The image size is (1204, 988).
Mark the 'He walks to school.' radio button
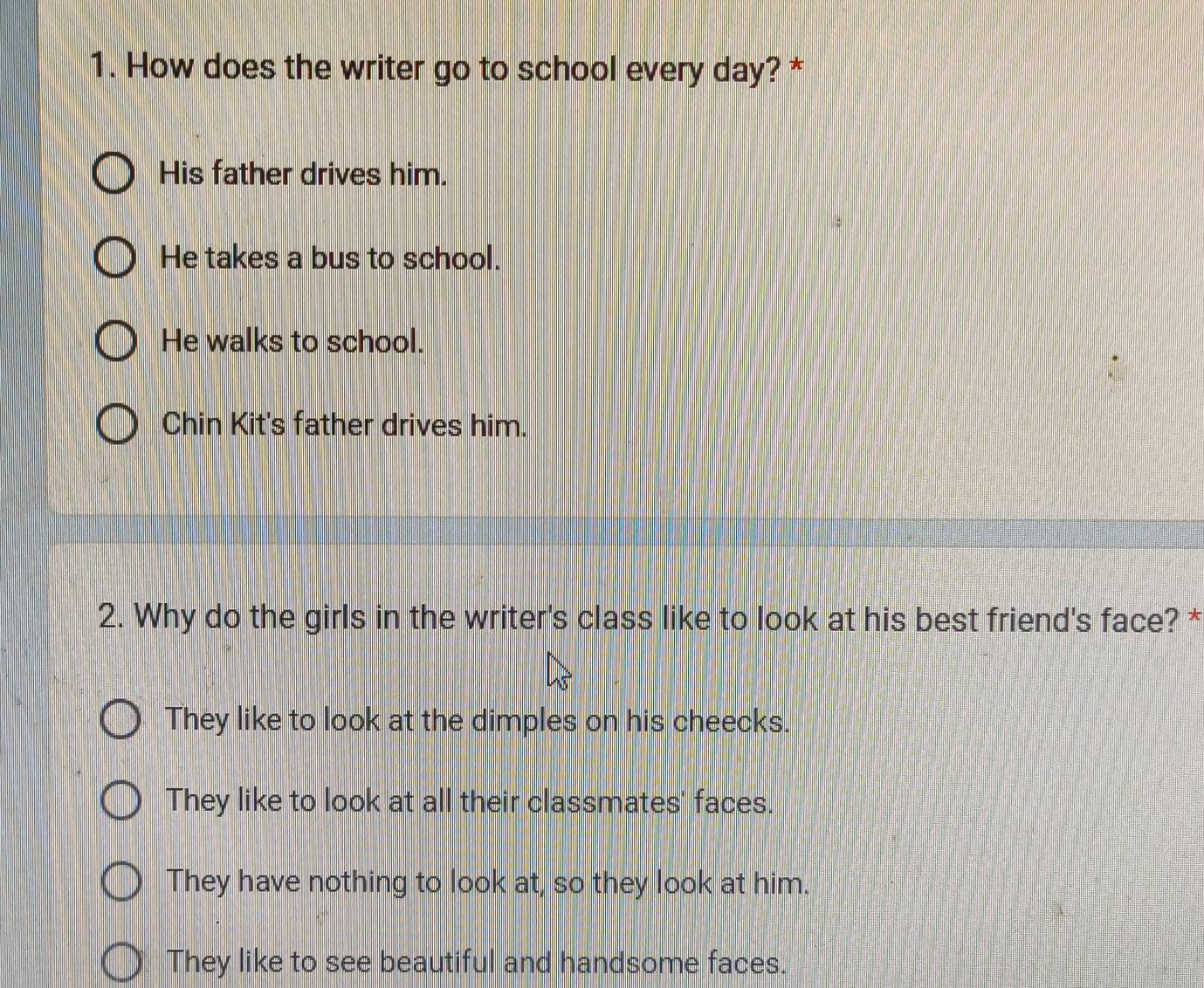point(115,342)
